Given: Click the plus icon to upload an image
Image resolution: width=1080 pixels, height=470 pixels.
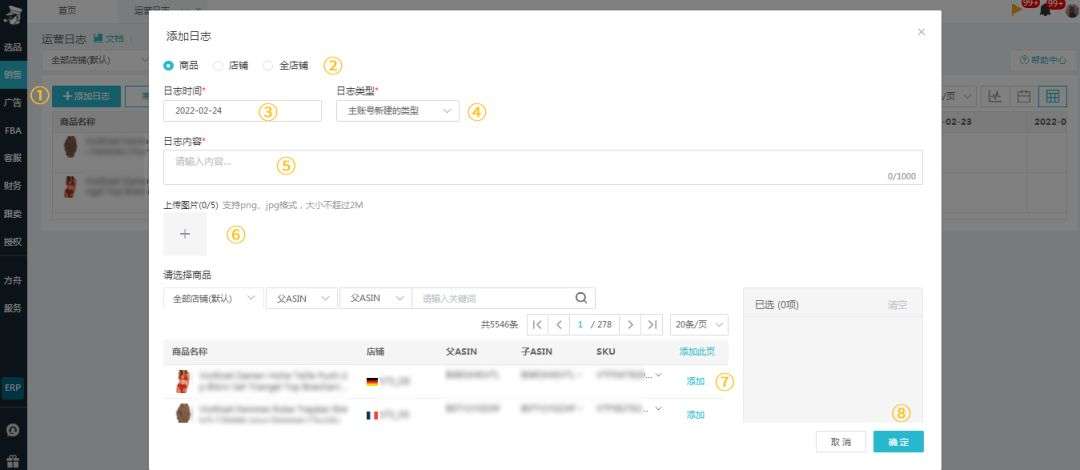Looking at the screenshot, I should click(184, 233).
